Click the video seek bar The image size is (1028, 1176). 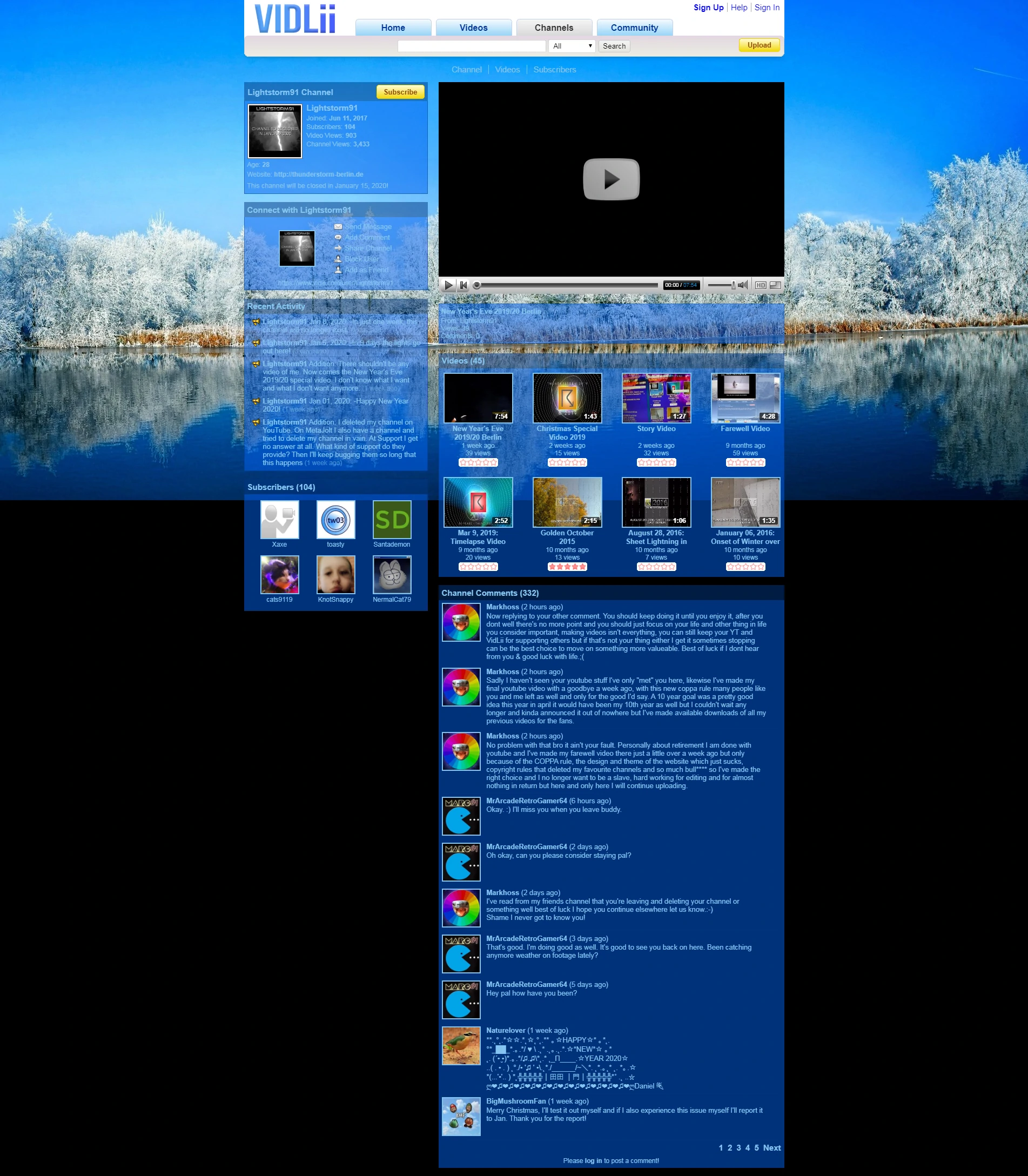[567, 285]
